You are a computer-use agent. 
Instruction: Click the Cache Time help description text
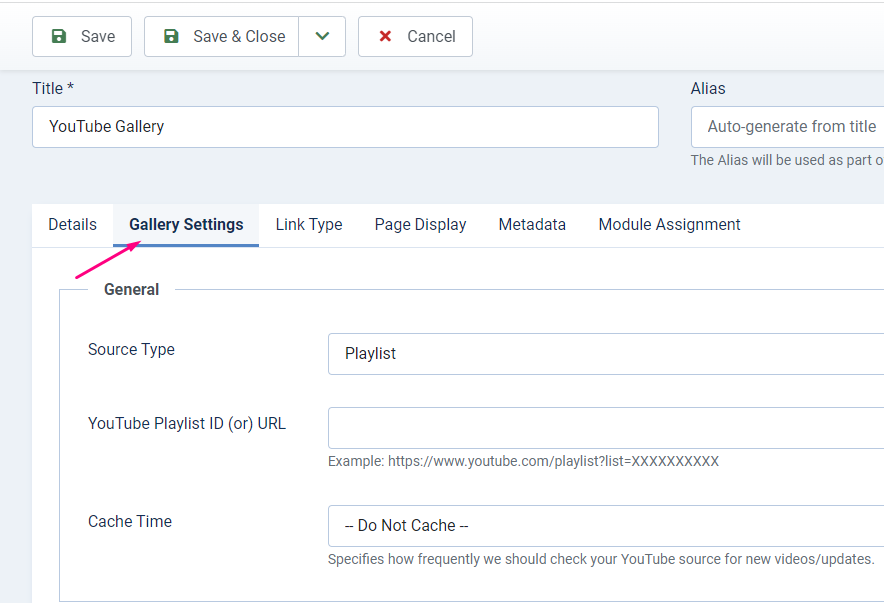tap(601, 560)
